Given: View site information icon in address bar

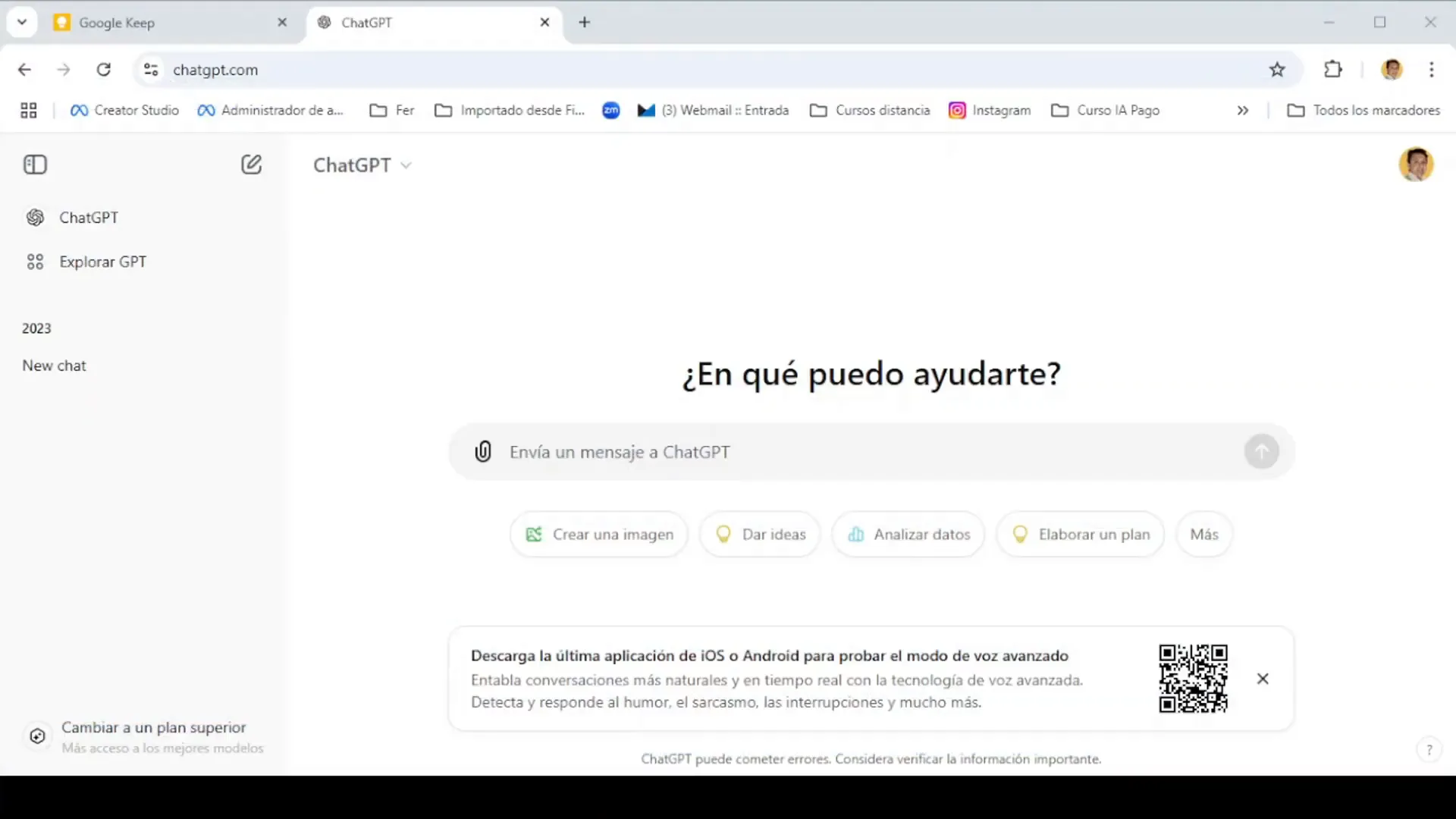Looking at the screenshot, I should coord(151,70).
